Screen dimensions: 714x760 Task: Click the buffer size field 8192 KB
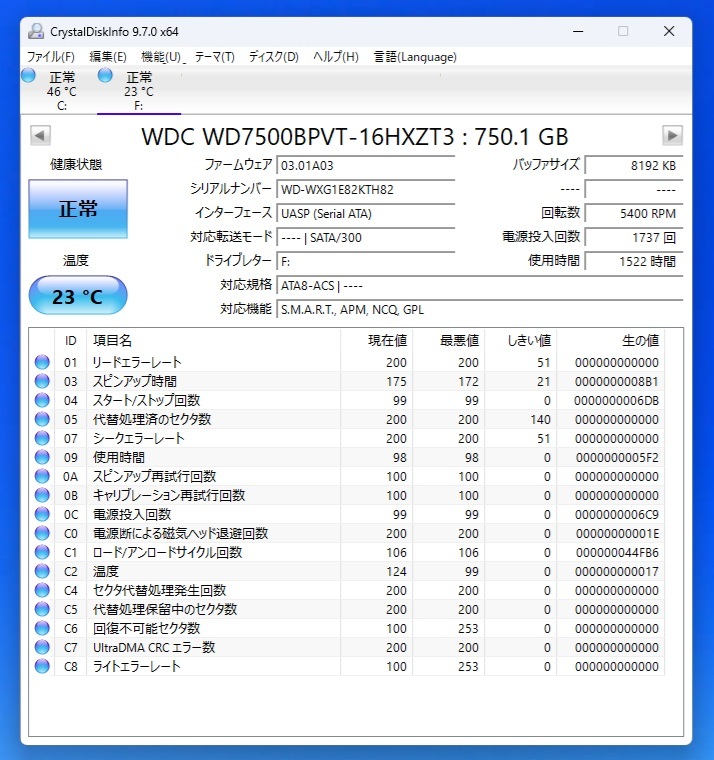(x=634, y=165)
